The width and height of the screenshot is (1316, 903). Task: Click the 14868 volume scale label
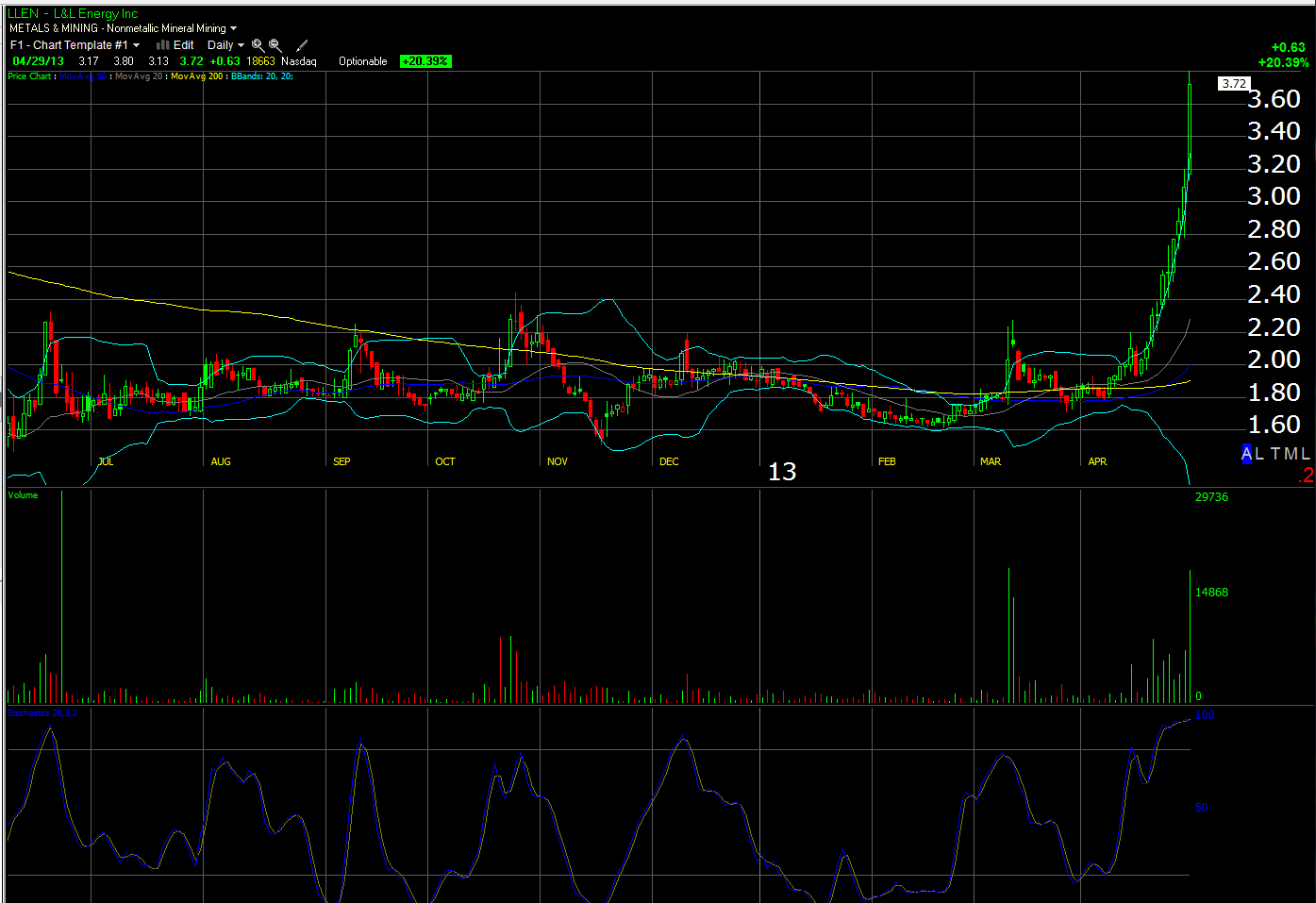[1211, 593]
